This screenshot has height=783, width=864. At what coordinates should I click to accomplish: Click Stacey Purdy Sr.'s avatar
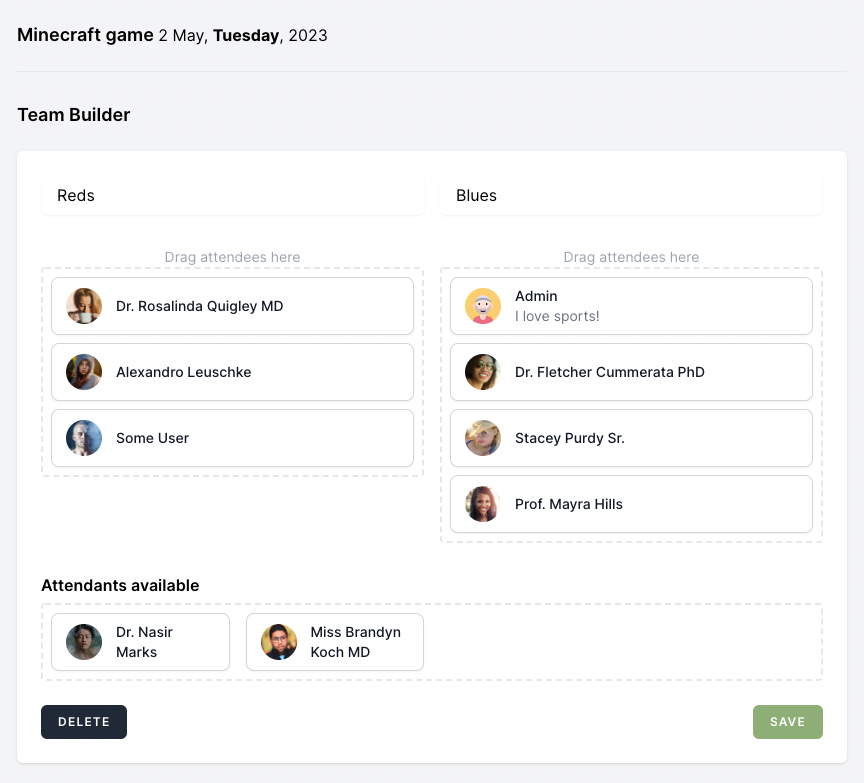(x=483, y=438)
